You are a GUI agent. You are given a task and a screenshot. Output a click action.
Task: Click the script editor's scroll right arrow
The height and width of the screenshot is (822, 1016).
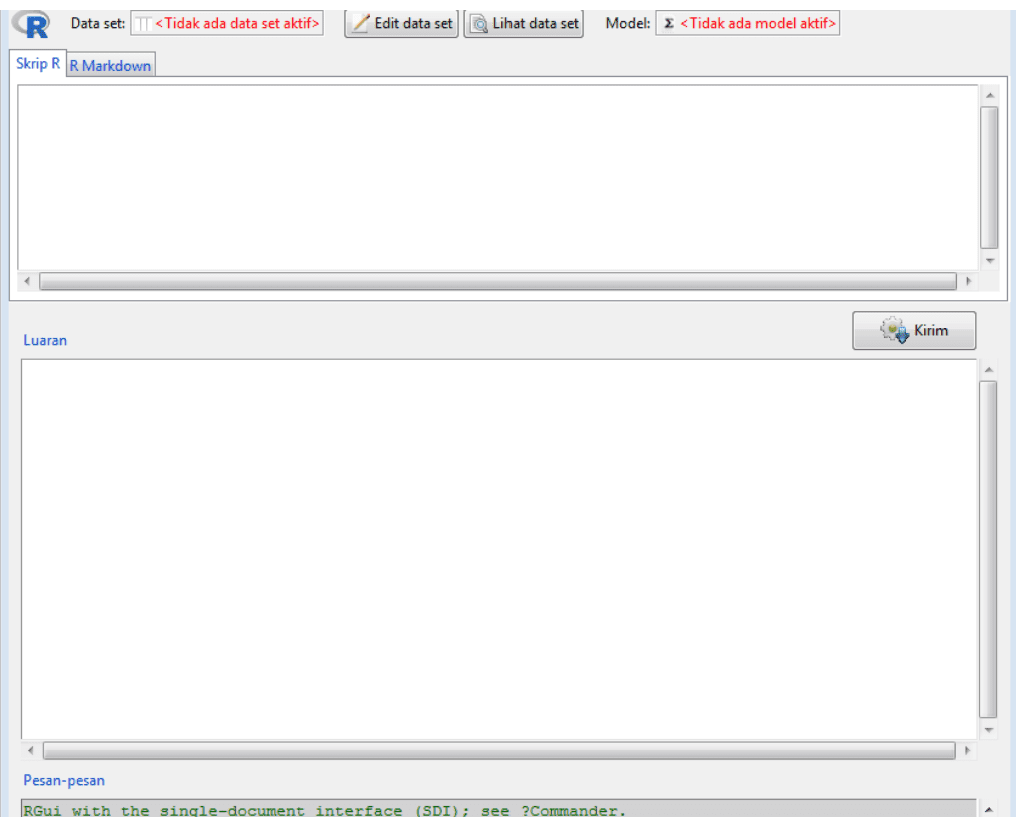point(967,282)
